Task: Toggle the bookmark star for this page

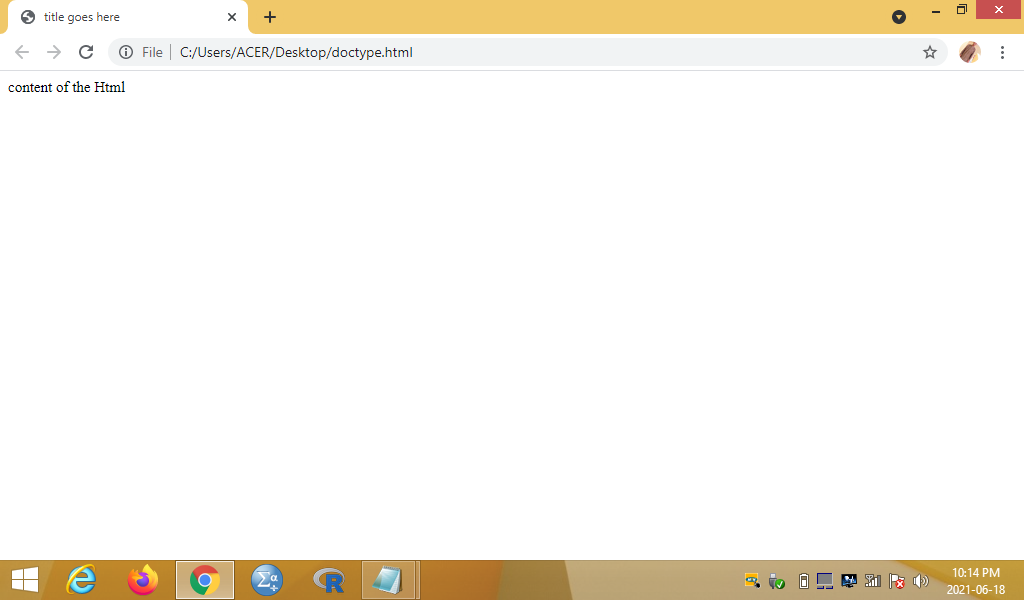Action: [930, 52]
